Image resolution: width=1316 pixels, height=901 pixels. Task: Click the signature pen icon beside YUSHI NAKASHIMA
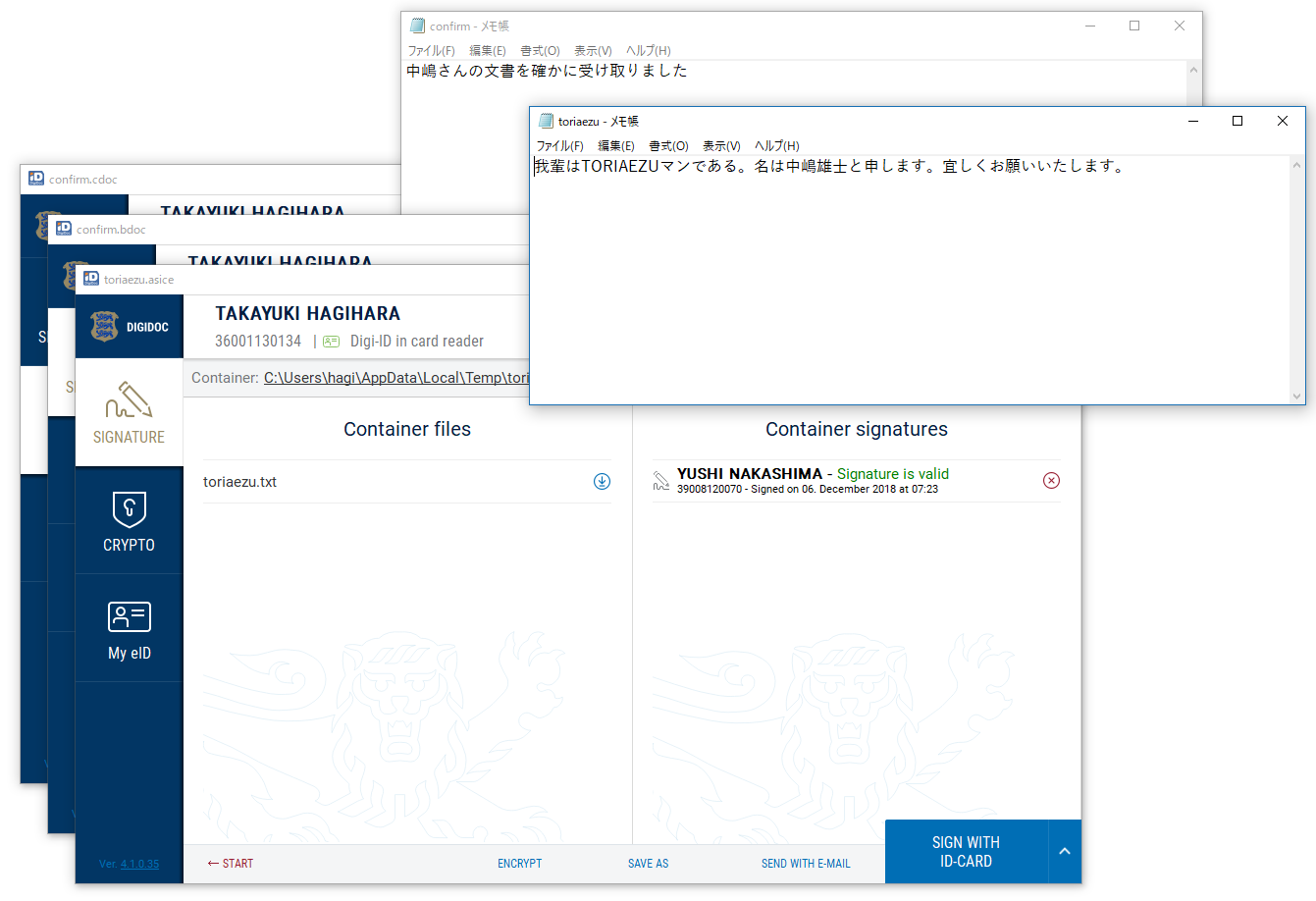[661, 481]
